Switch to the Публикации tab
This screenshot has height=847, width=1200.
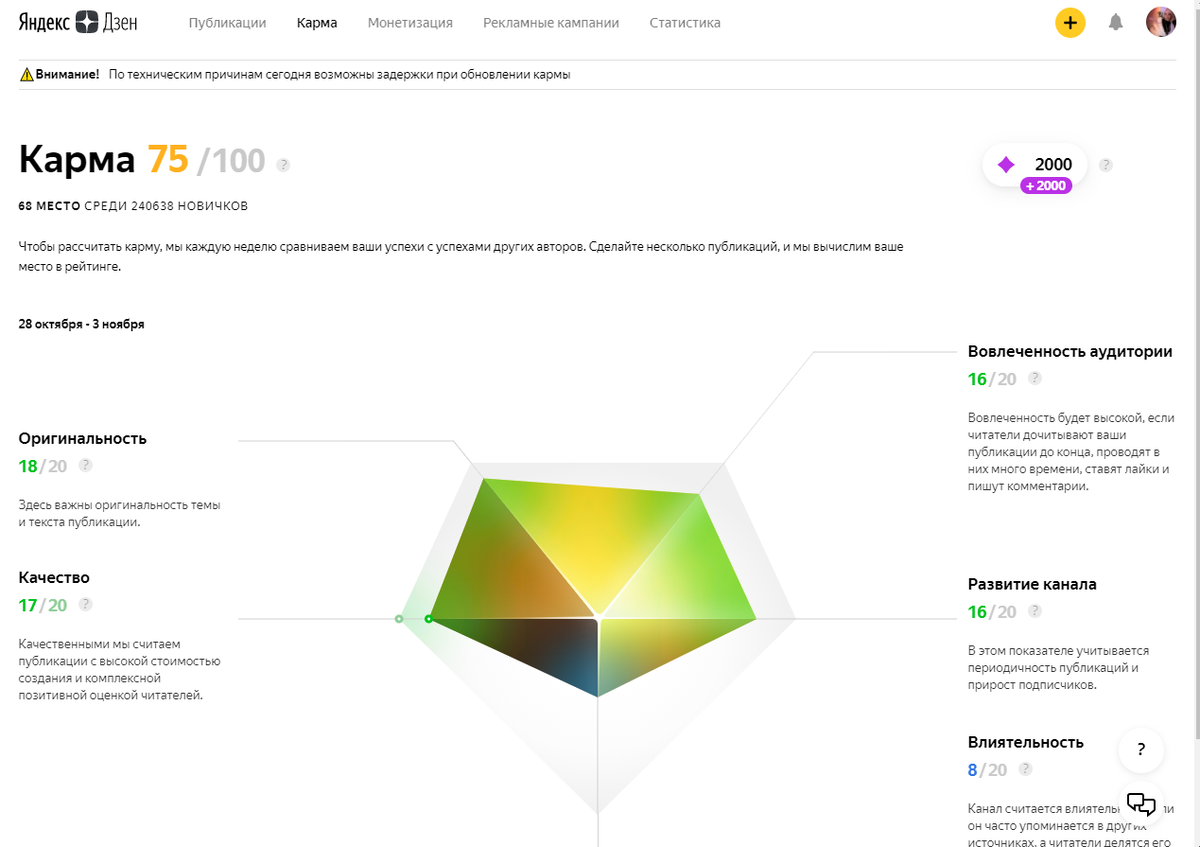[x=227, y=23]
